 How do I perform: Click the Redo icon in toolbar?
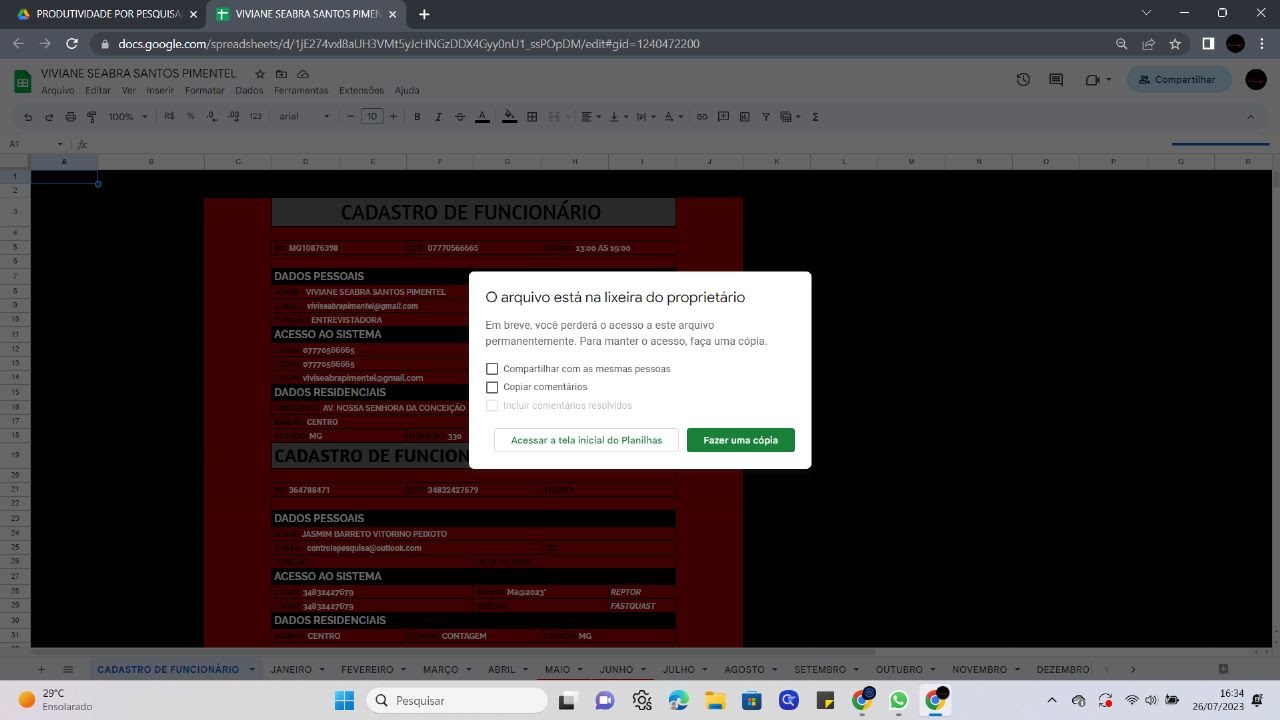[x=49, y=117]
